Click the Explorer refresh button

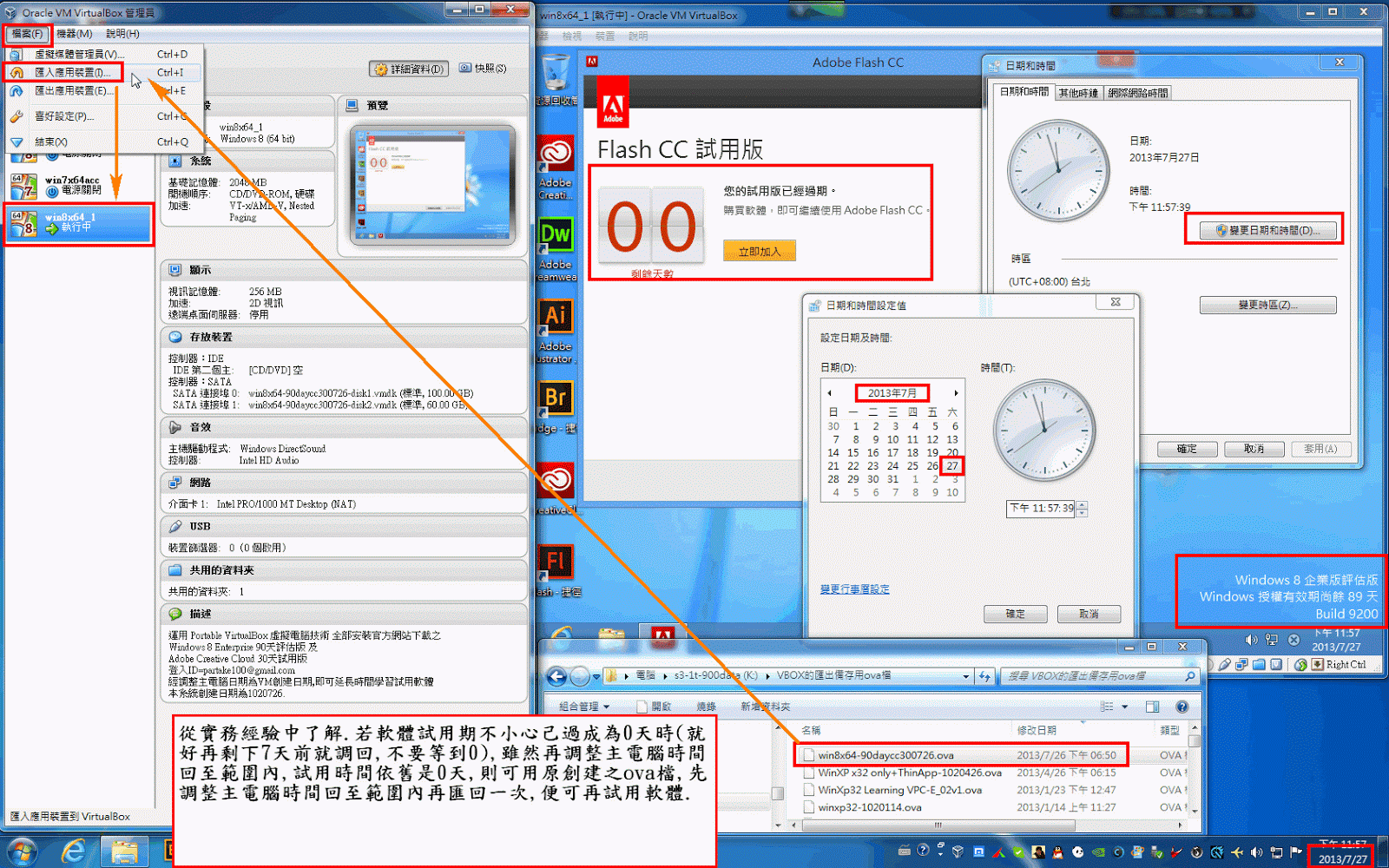pos(984,676)
